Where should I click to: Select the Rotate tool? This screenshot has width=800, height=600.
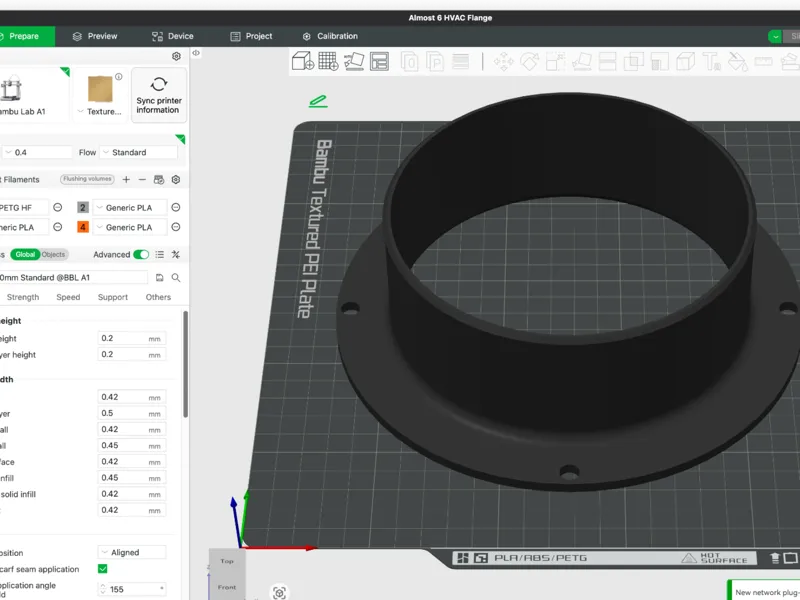coord(530,62)
